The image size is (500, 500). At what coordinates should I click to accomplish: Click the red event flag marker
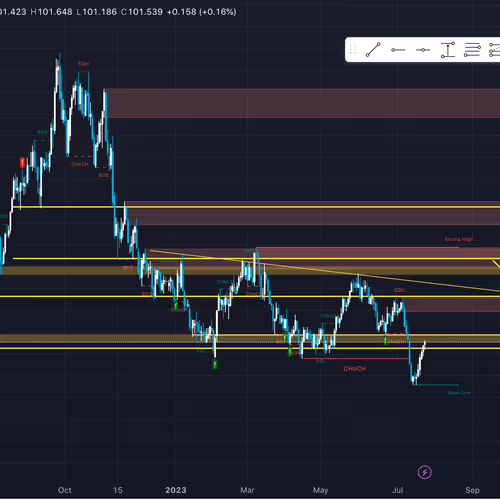22,163
